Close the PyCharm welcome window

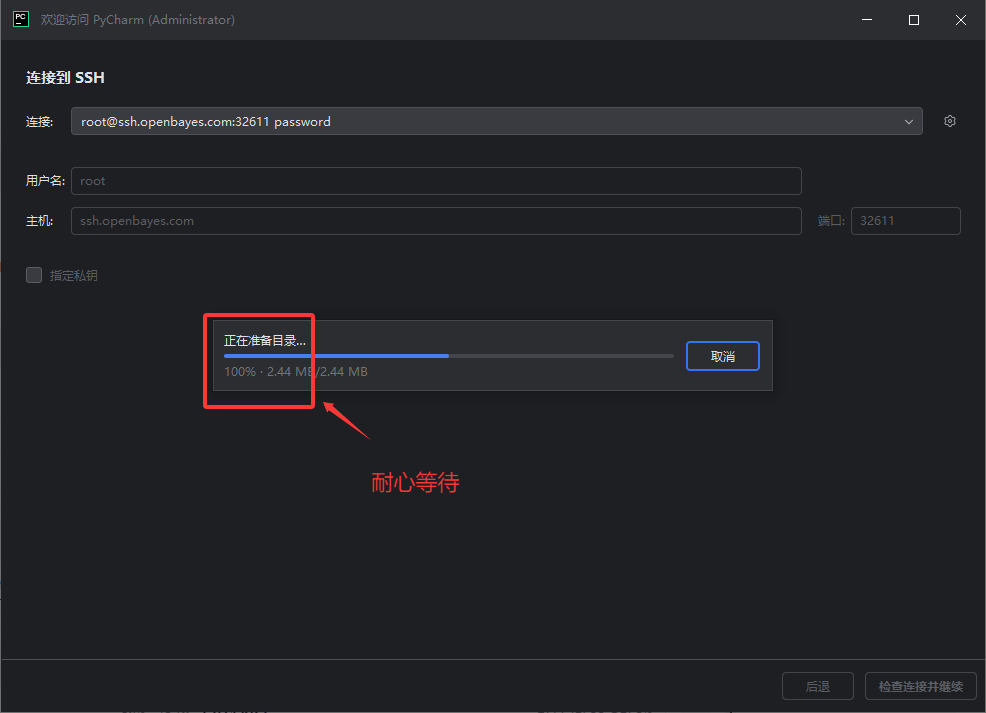(961, 19)
